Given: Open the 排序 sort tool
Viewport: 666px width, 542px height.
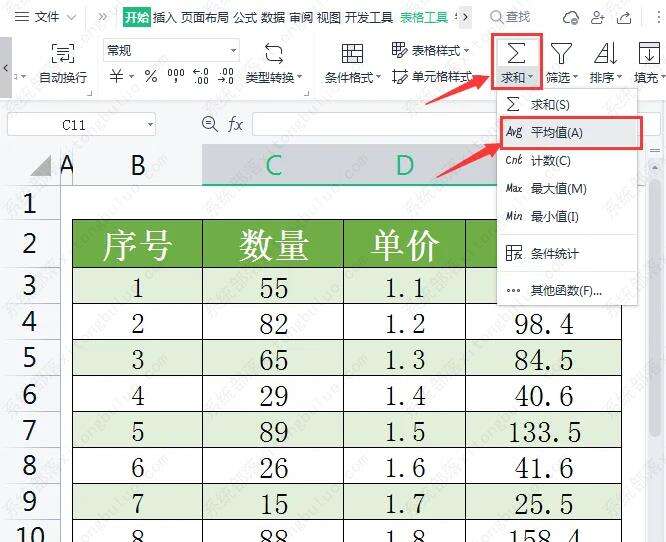Looking at the screenshot, I should [606, 63].
